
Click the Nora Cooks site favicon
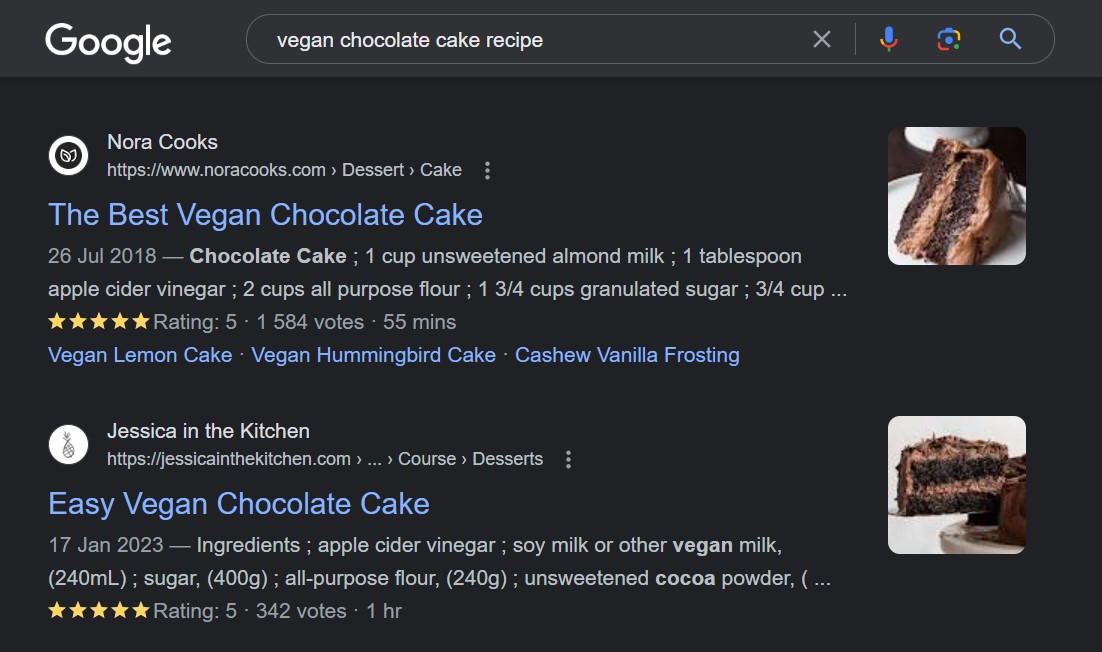tap(68, 155)
